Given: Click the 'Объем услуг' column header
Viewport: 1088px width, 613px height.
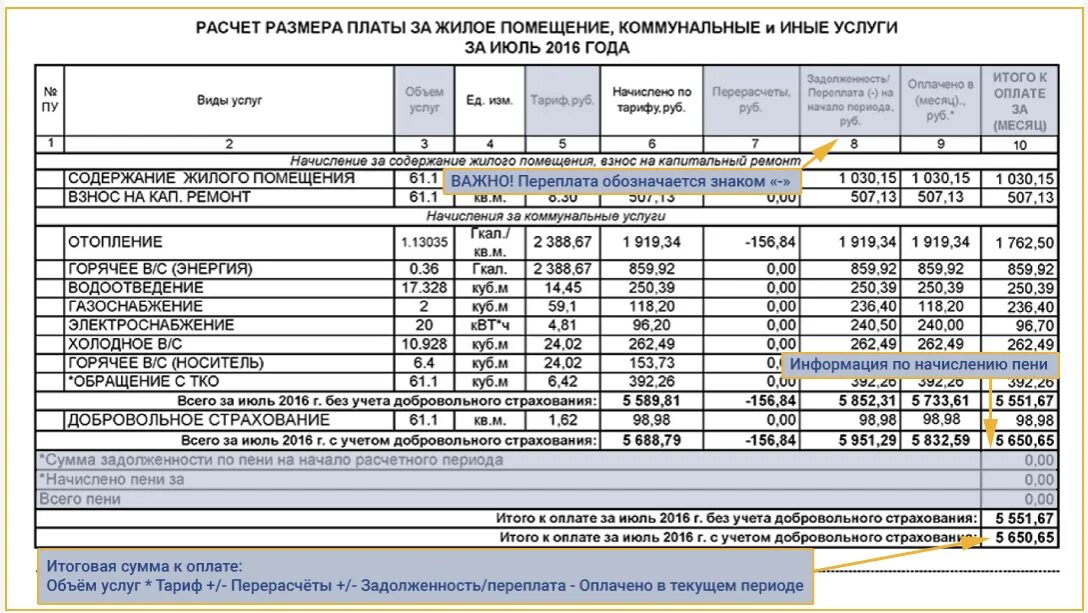Looking at the screenshot, I should pyautogui.click(x=424, y=100).
